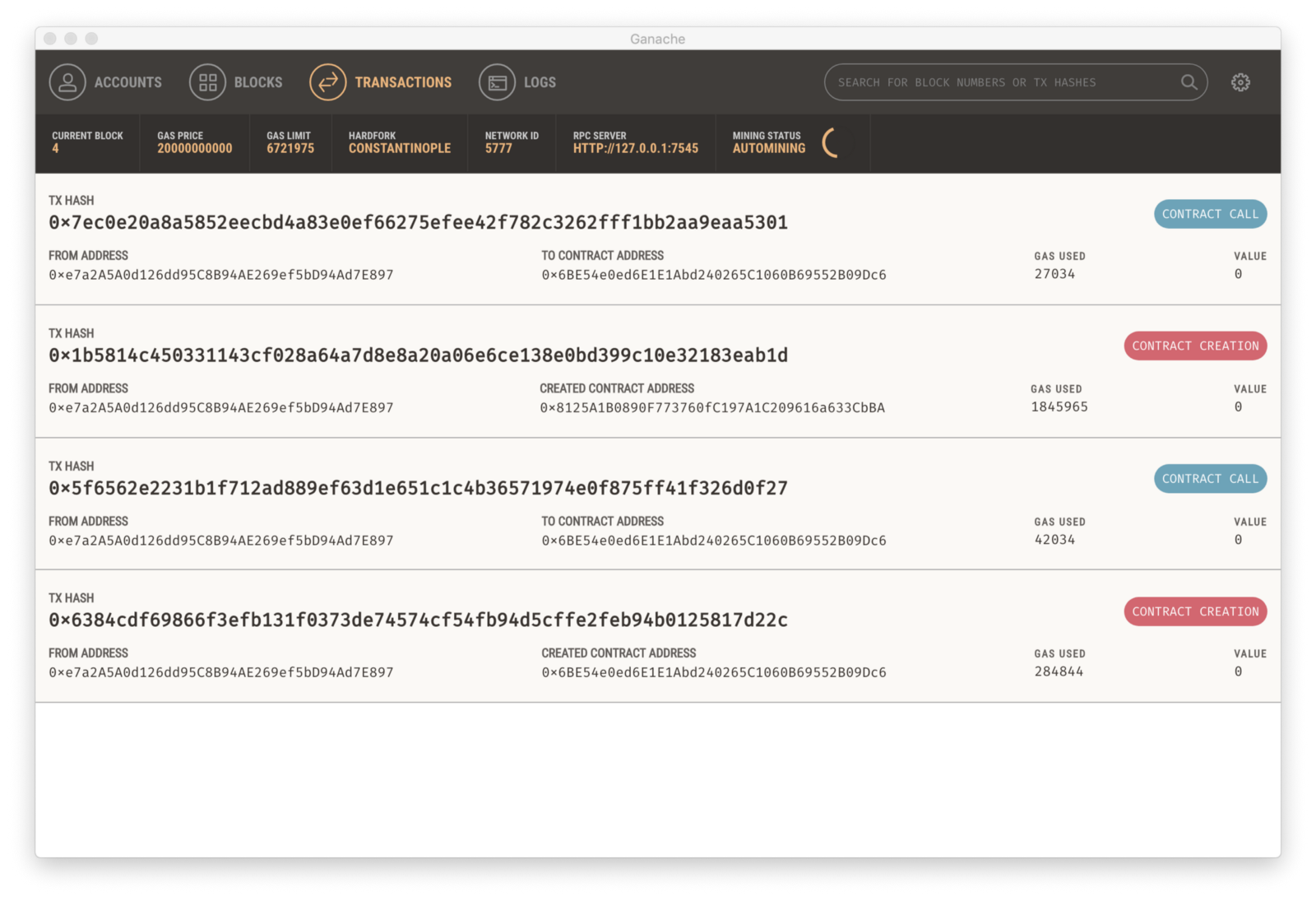
Task: Click the to contract address of transaction 0x5f6562e2
Action: point(714,541)
